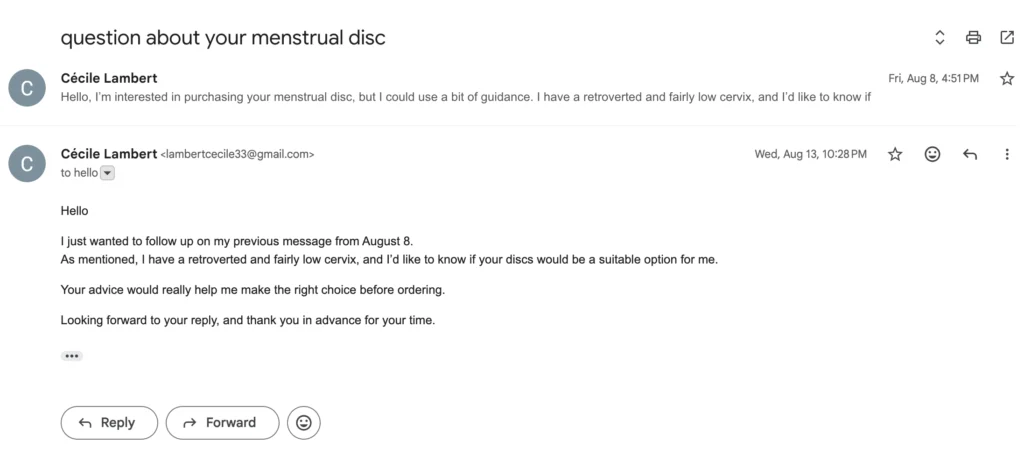Expand all messages in the thread

940,38
